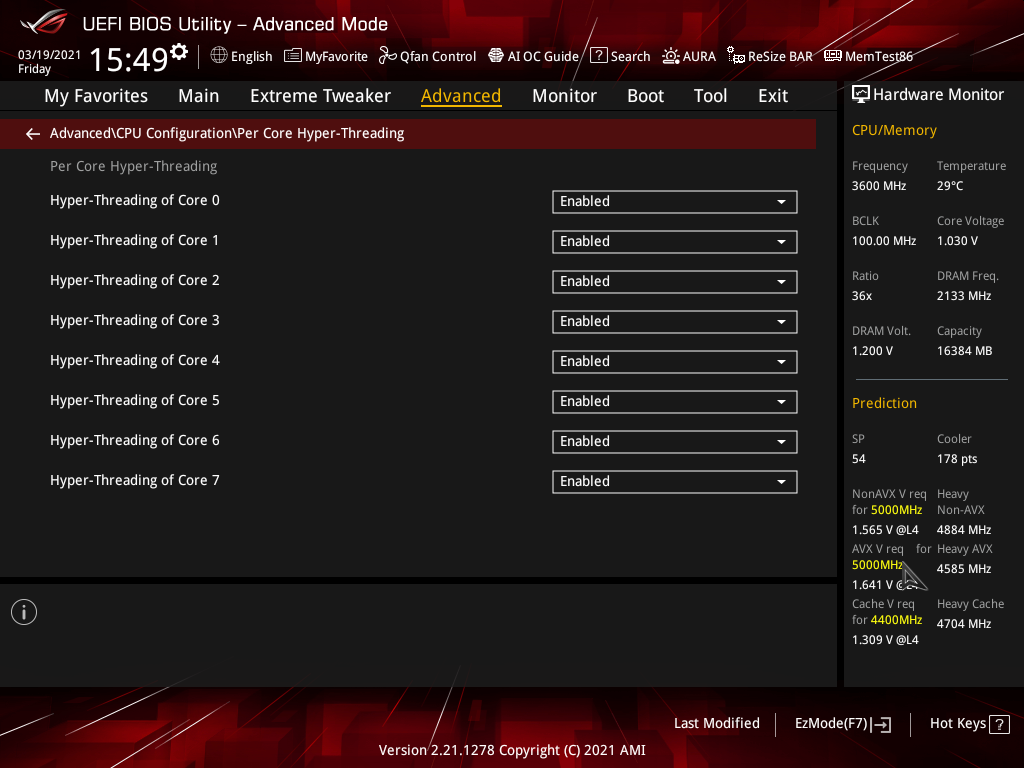Open Hyper-Threading of Core 0 dropdown
The height and width of the screenshot is (768, 1024).
click(x=675, y=202)
